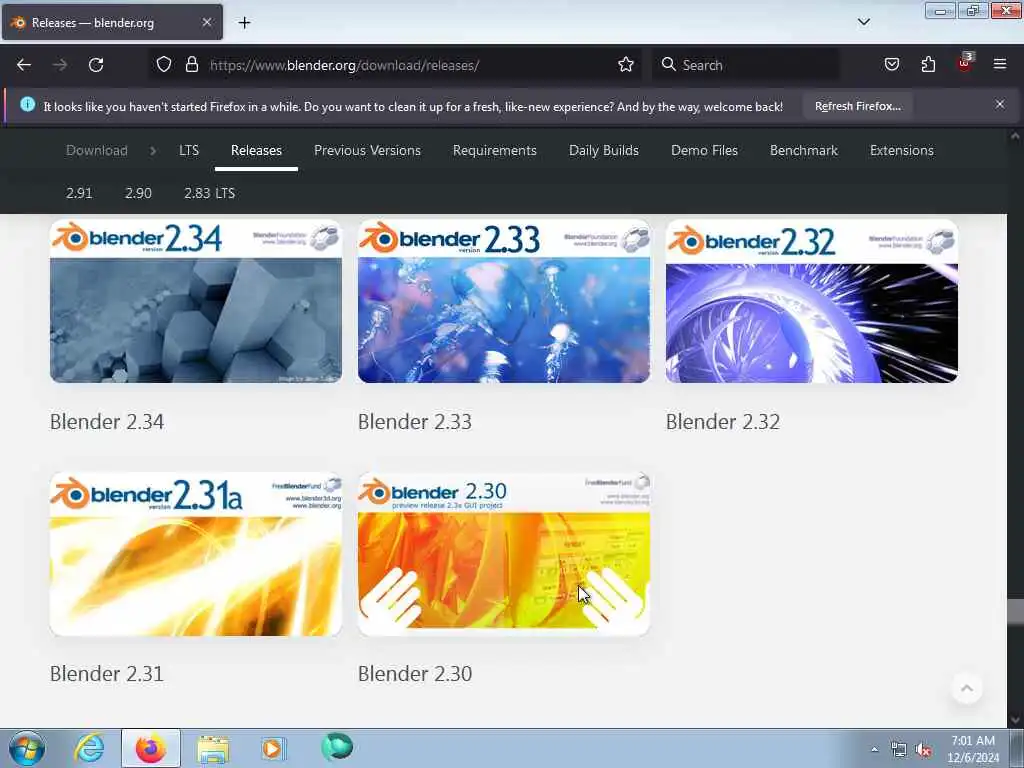The height and width of the screenshot is (768, 1024).
Task: Click the scroll-to-top arrow button
Action: 967,688
